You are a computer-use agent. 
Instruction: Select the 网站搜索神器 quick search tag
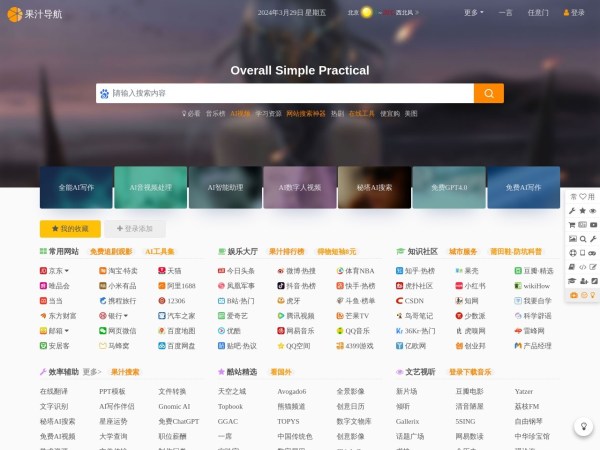[306, 114]
